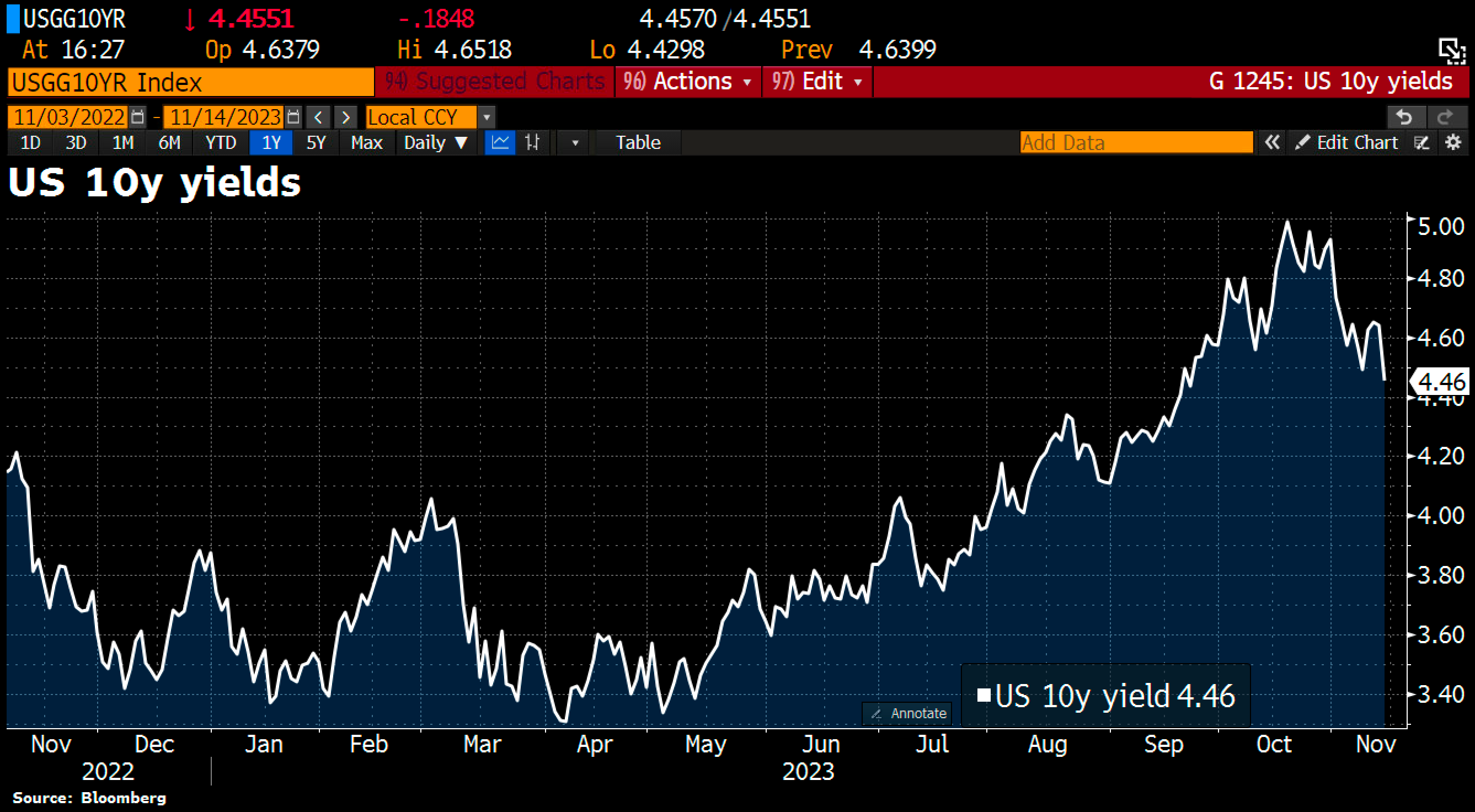Switch to bar/candle chart view
The height and width of the screenshot is (812, 1475).
532,142
